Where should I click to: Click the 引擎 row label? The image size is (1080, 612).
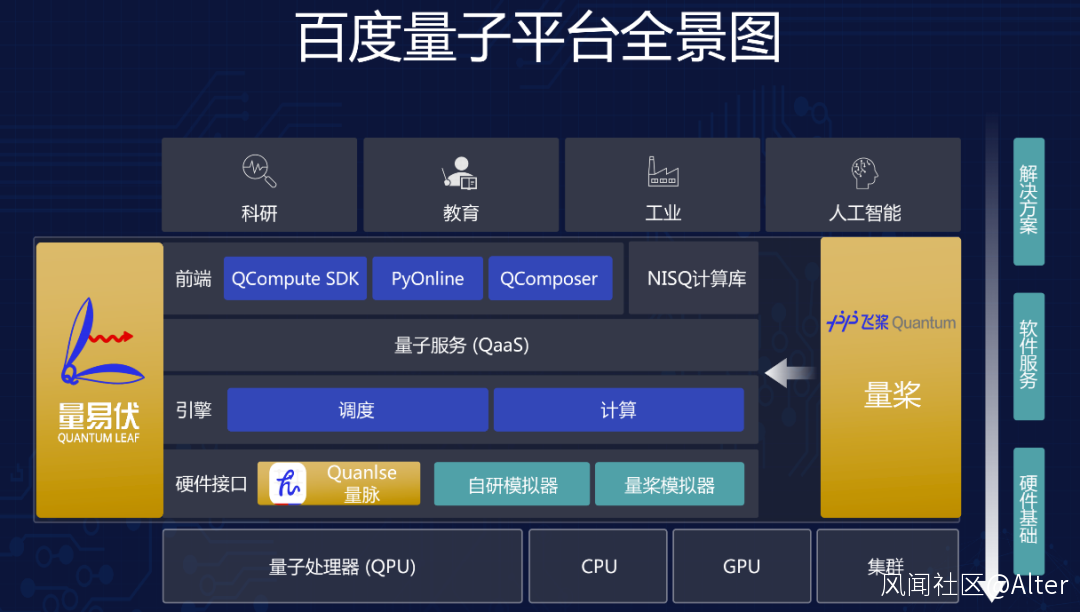tap(193, 410)
